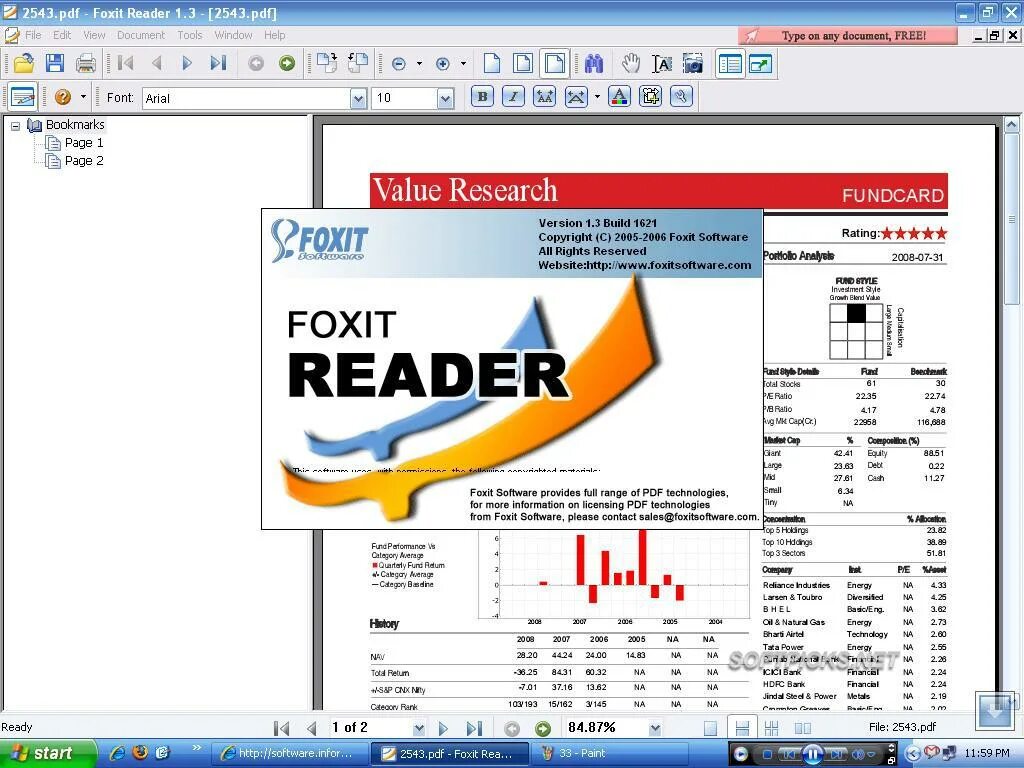Collapse the Bookmarks tree node

click(x=16, y=125)
